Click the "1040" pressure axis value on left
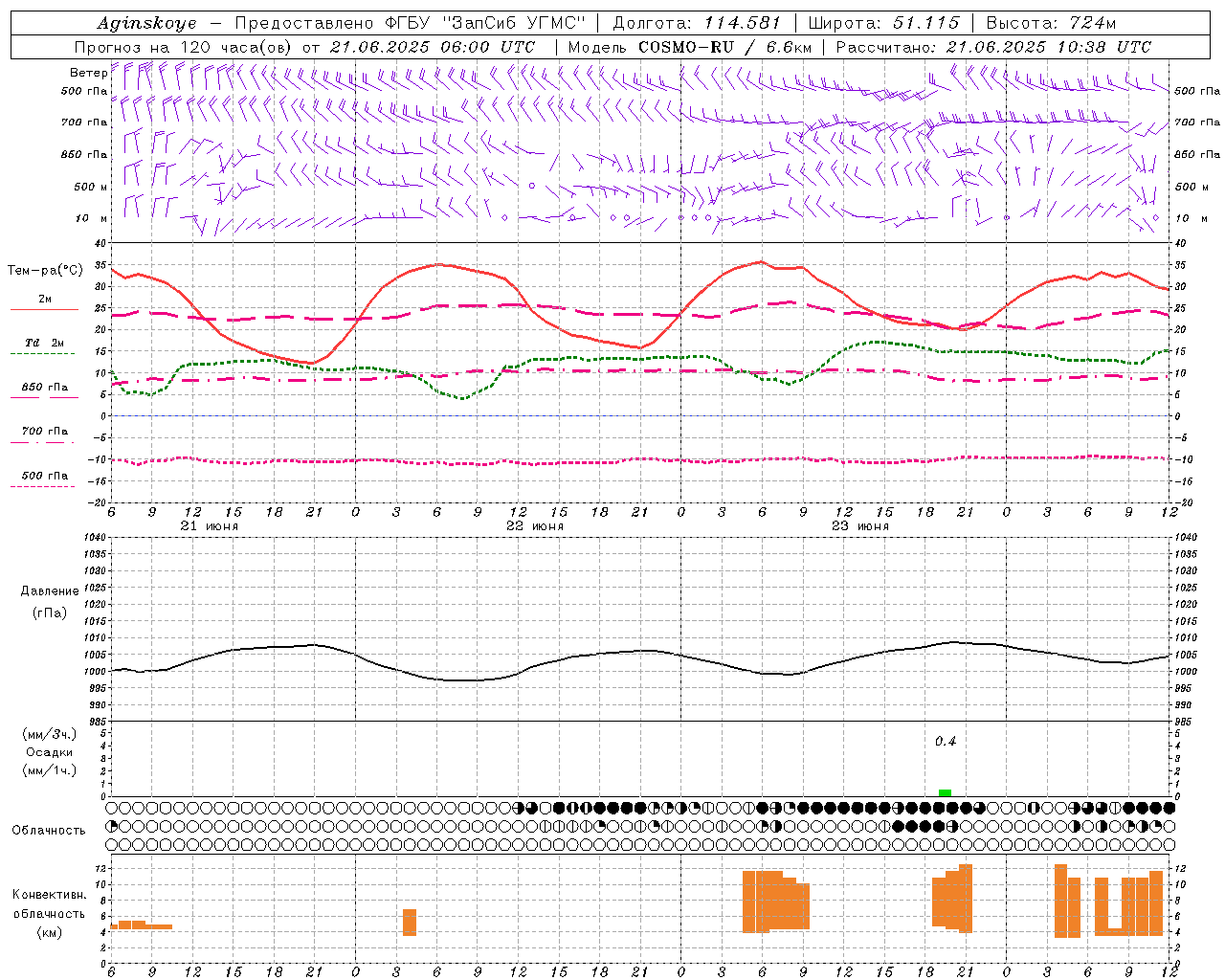The width and height of the screenshot is (1225, 980). (x=94, y=538)
